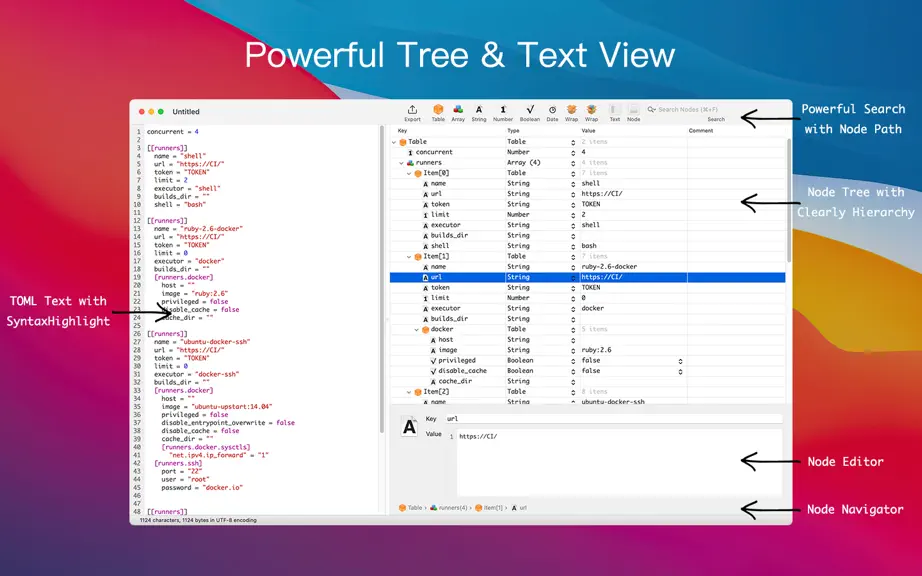This screenshot has height=576, width=922.
Task: Select the name row with value shell
Action: [587, 183]
